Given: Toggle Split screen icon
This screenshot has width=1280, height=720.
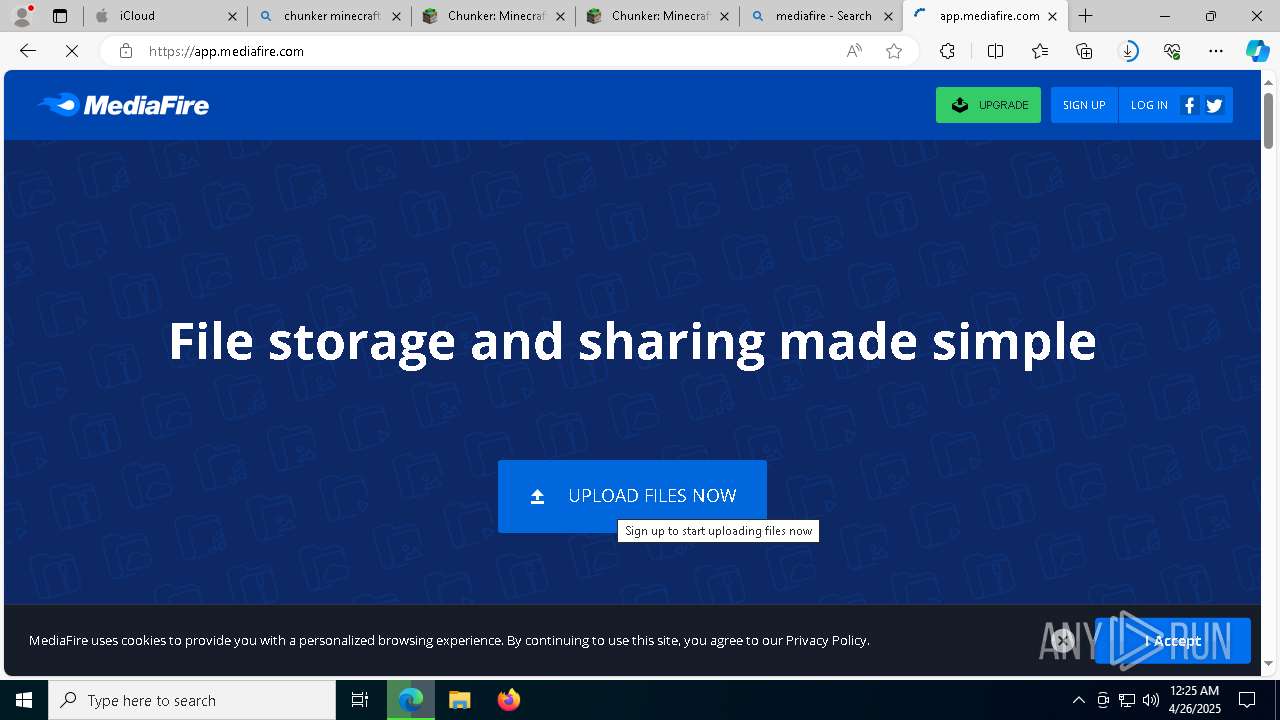Looking at the screenshot, I should (x=995, y=51).
